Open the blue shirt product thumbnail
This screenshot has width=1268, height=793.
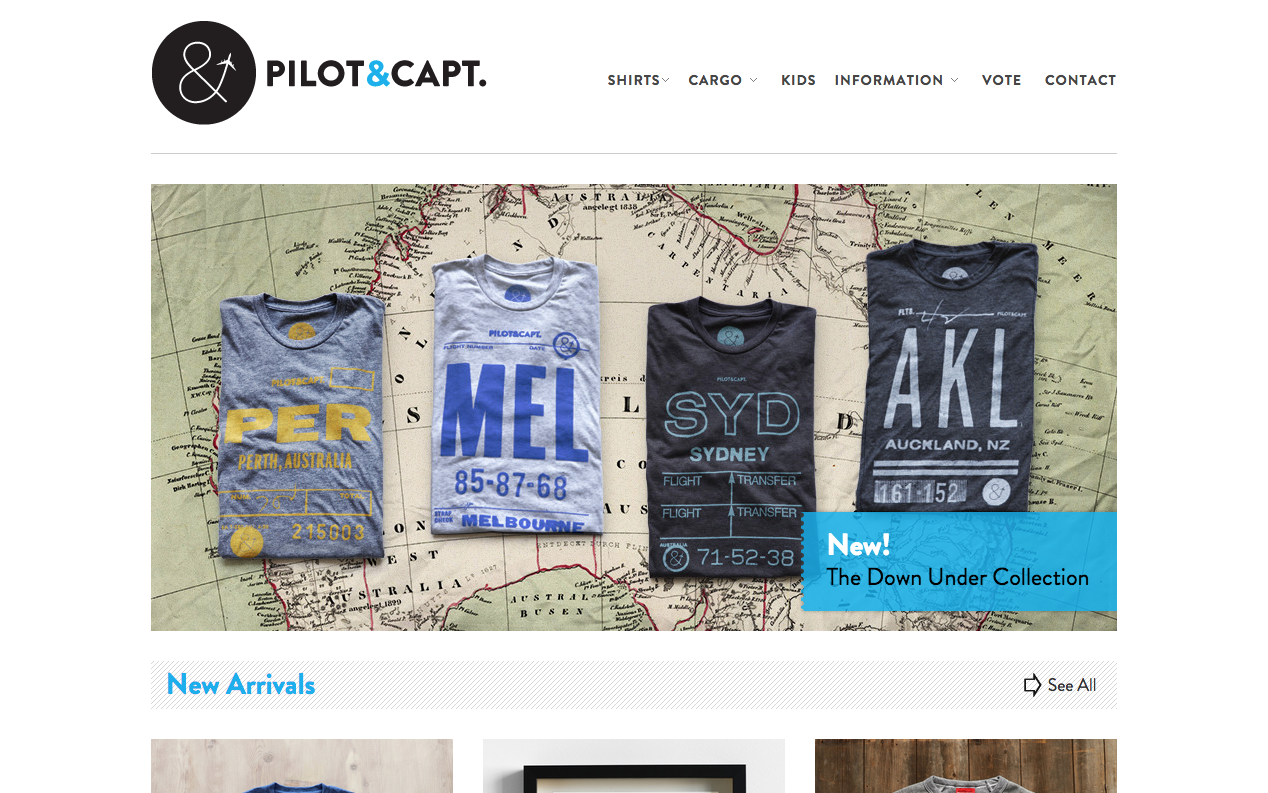tap(302, 766)
